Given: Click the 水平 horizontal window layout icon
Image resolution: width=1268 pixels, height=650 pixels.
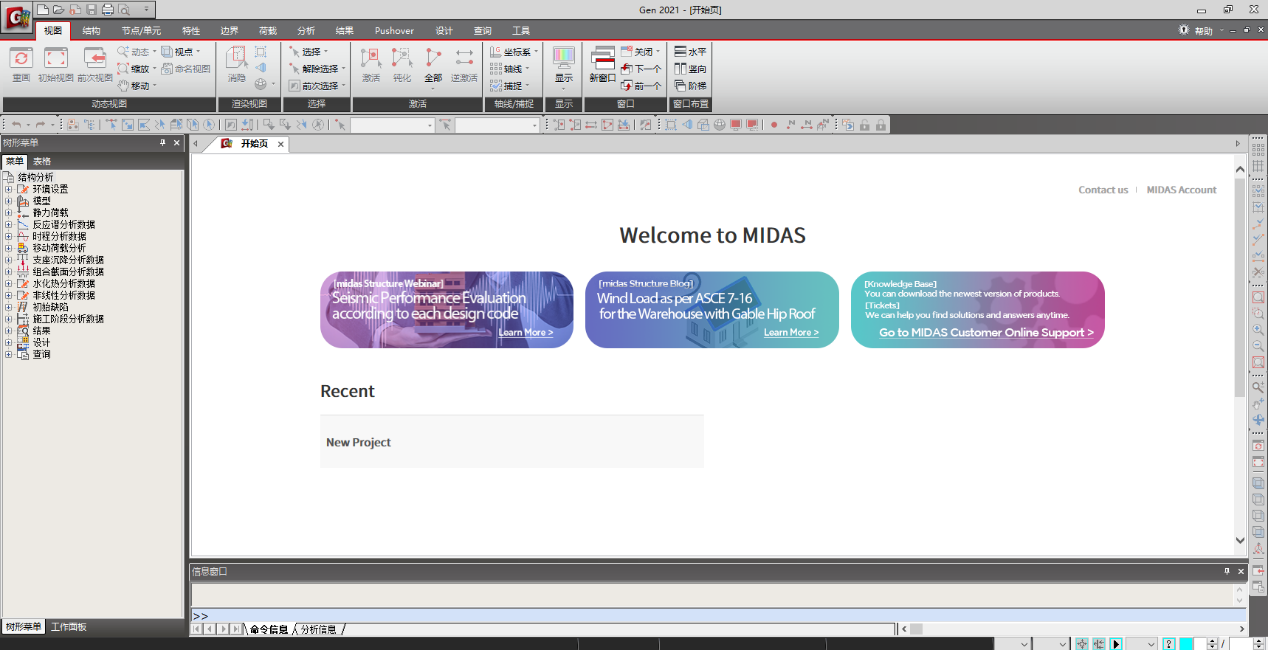Looking at the screenshot, I should [x=690, y=51].
